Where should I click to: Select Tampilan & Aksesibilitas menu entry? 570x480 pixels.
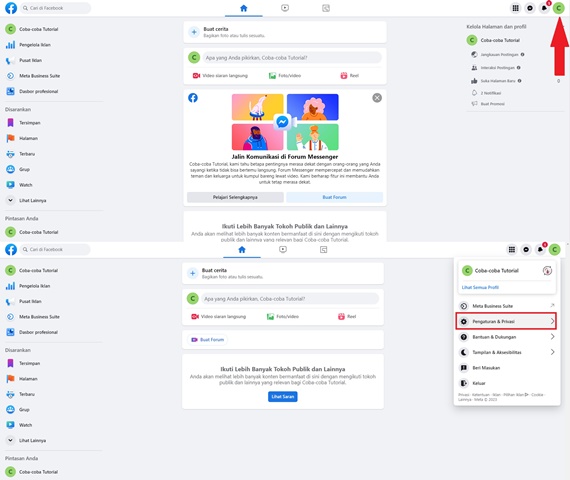tap(507, 352)
